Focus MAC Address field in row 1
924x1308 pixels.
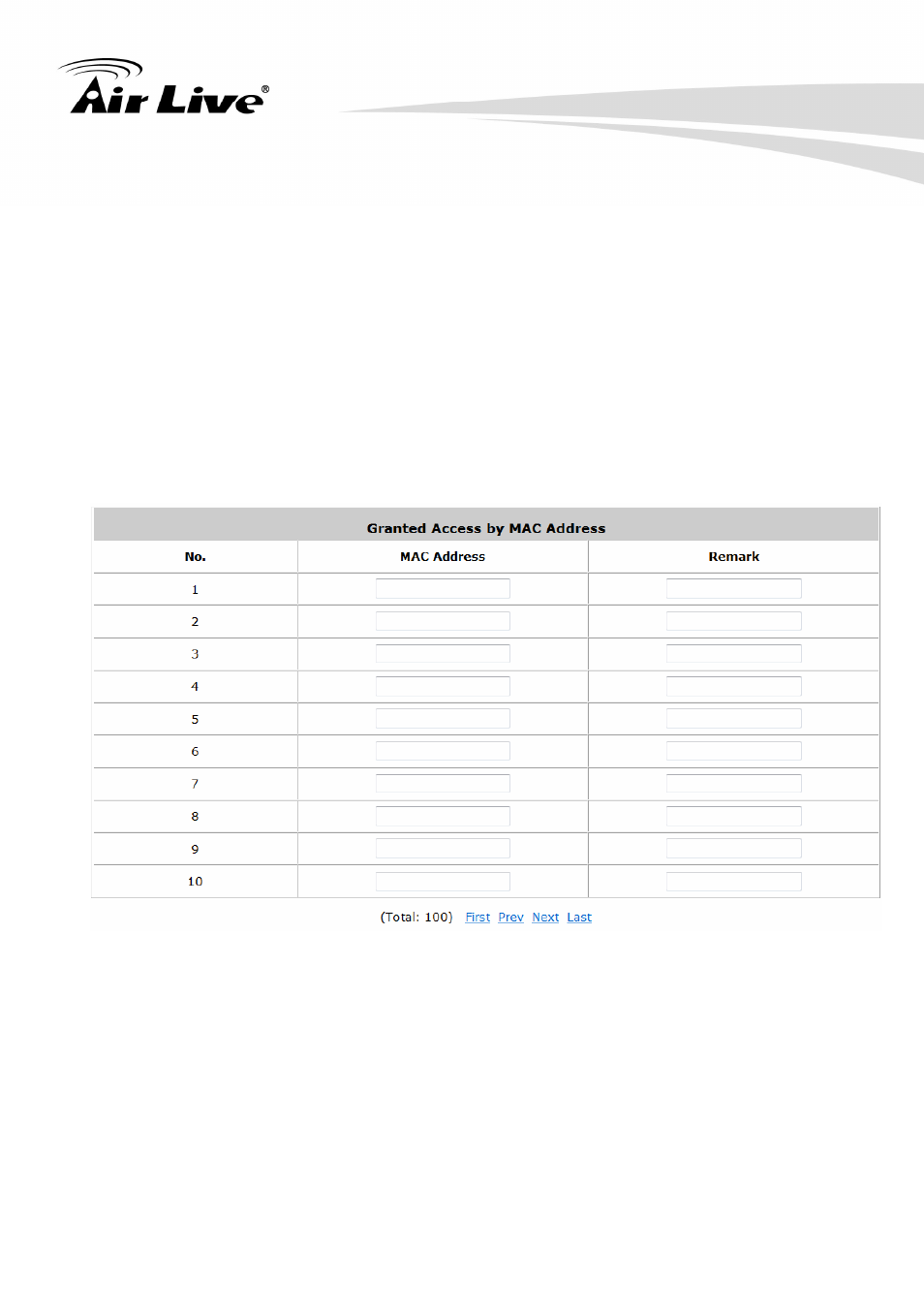pyautogui.click(x=443, y=589)
